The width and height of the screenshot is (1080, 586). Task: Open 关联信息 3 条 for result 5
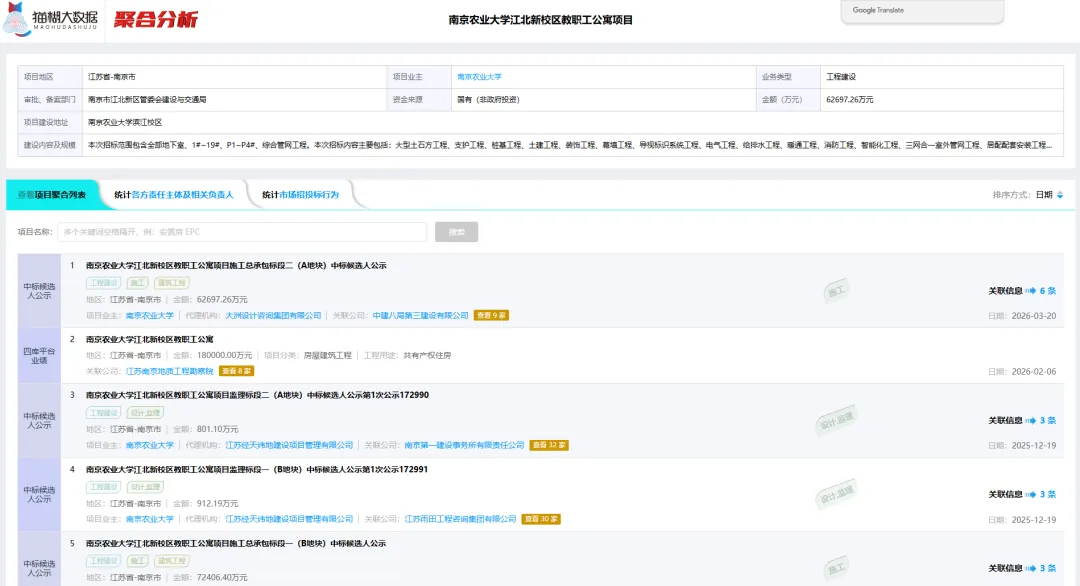tap(1022, 569)
